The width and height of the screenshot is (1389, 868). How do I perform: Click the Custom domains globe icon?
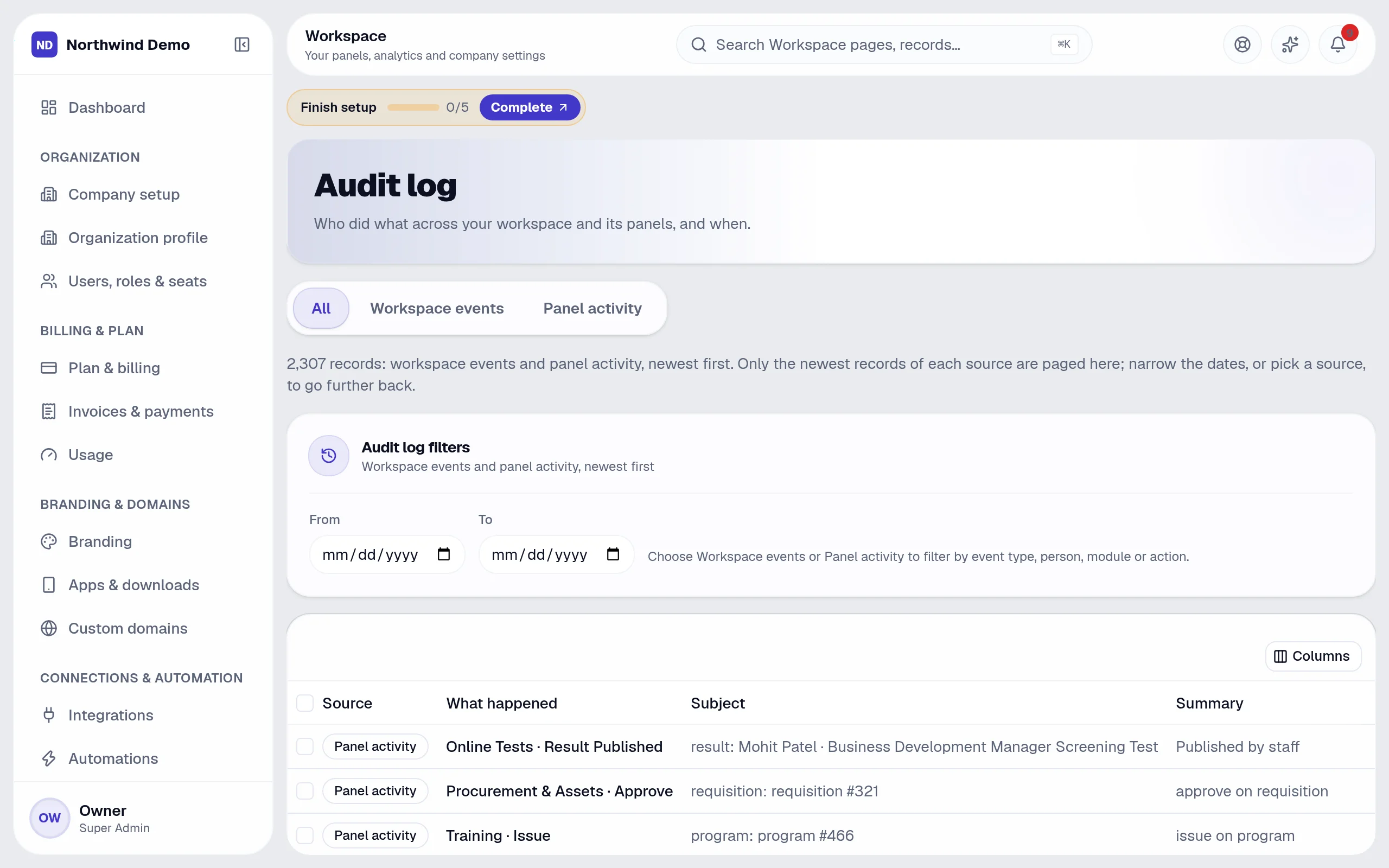point(49,628)
